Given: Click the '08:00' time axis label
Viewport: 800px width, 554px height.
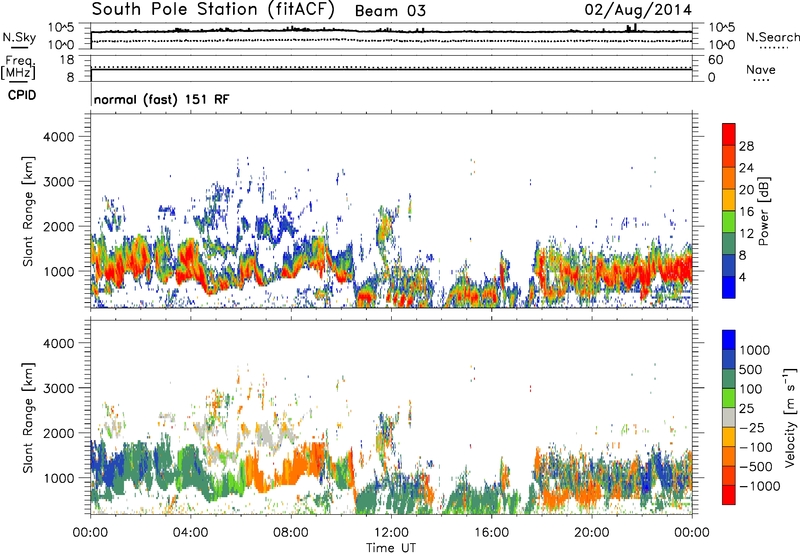Looking at the screenshot, I should pos(291,533).
